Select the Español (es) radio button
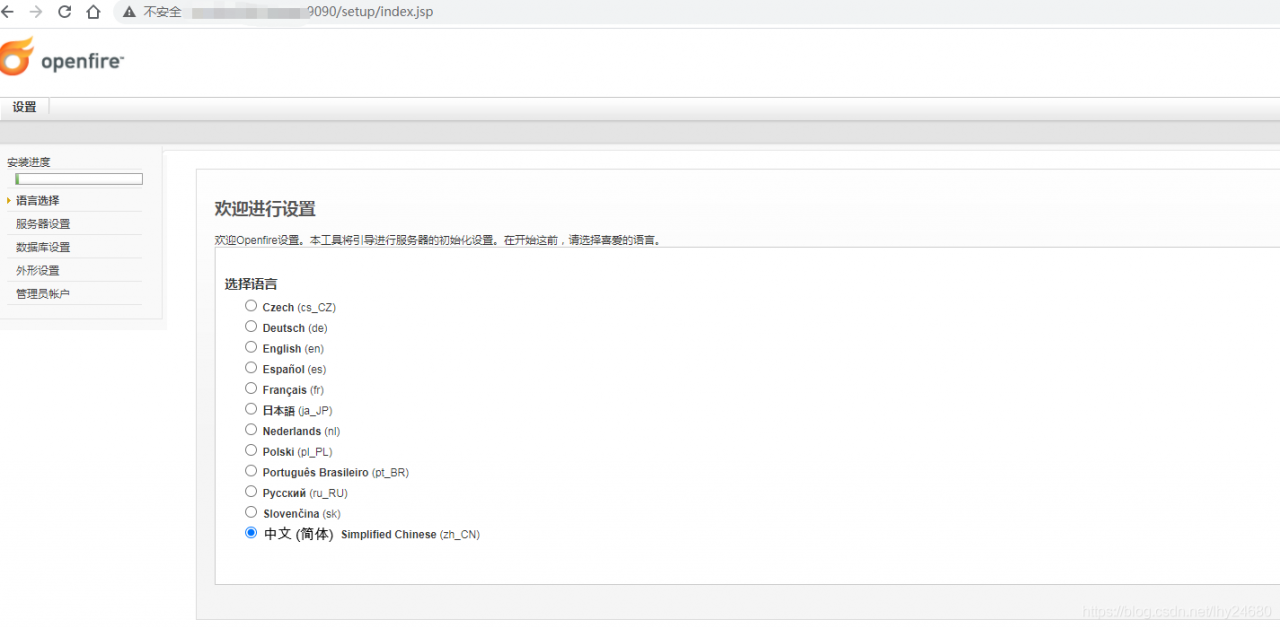Viewport: 1280px width, 628px height. coord(251,368)
